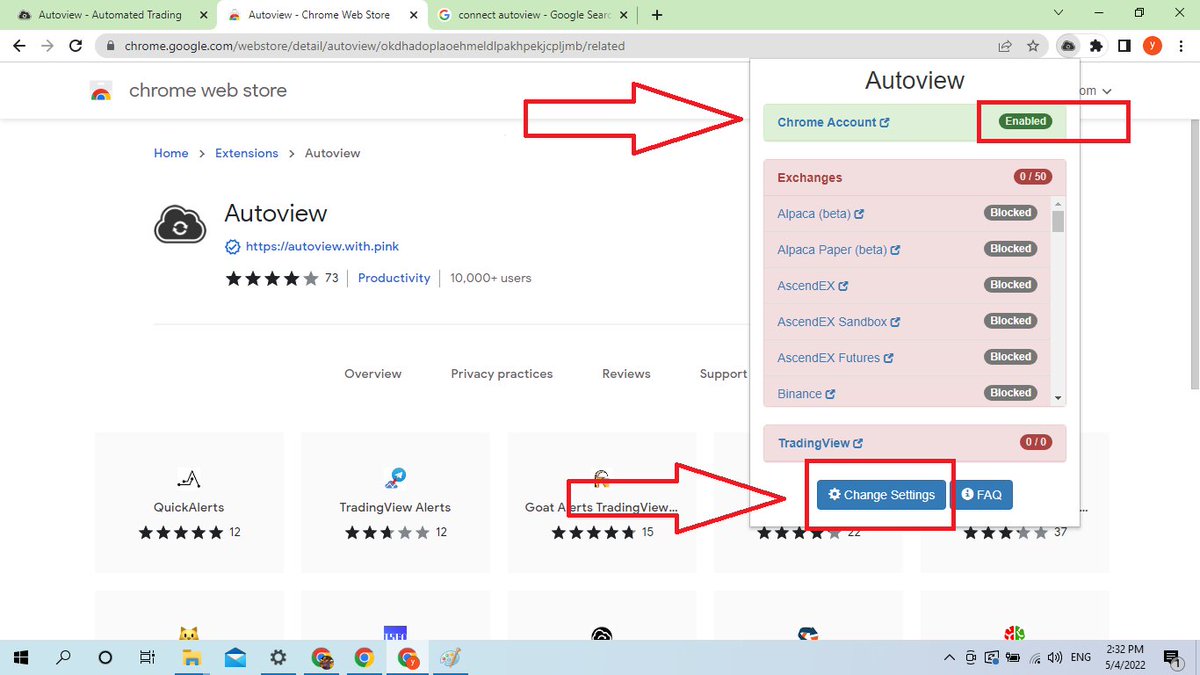Open the AscendEX Sandbox exchange link

point(838,322)
